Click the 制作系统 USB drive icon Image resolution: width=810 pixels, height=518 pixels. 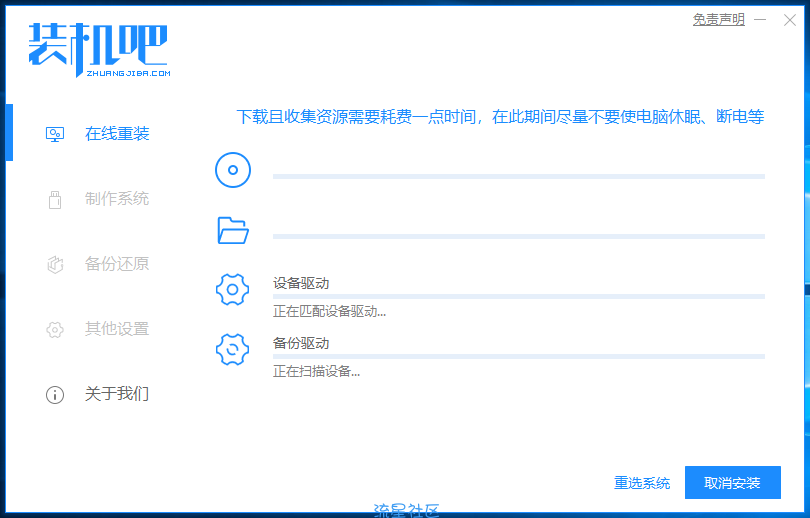click(55, 199)
